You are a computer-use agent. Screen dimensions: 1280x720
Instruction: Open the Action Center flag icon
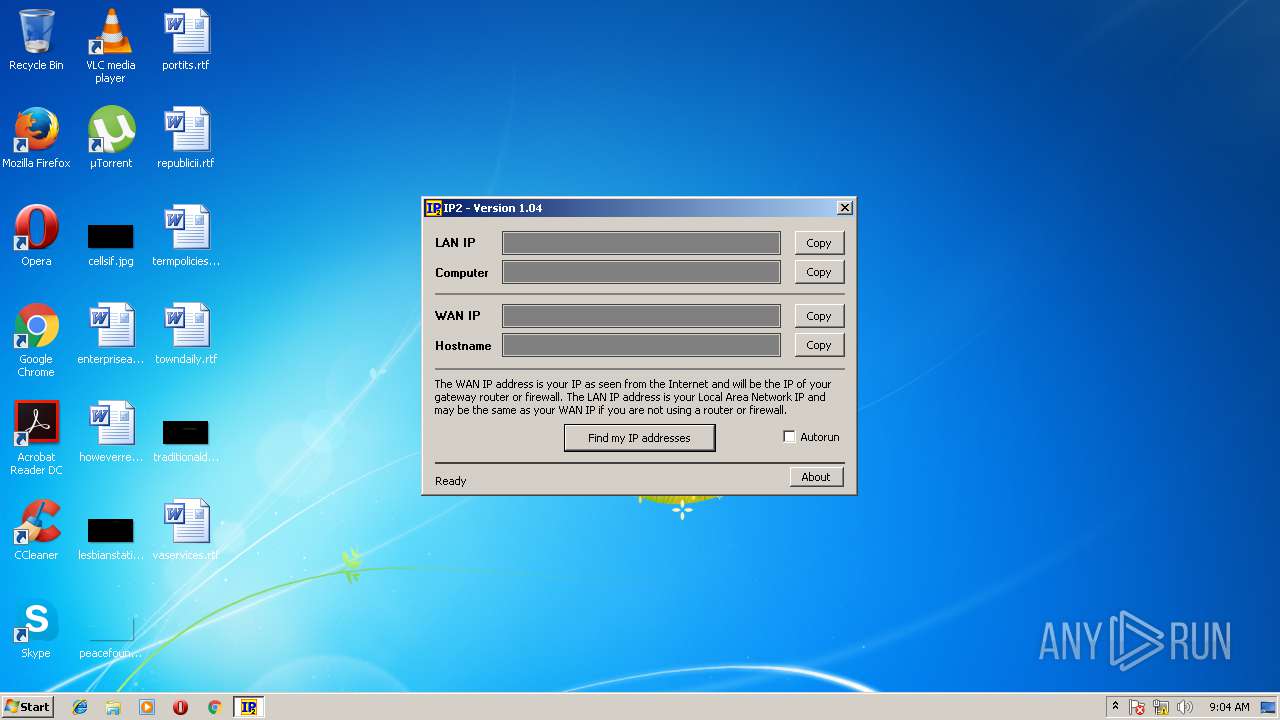tap(1137, 707)
